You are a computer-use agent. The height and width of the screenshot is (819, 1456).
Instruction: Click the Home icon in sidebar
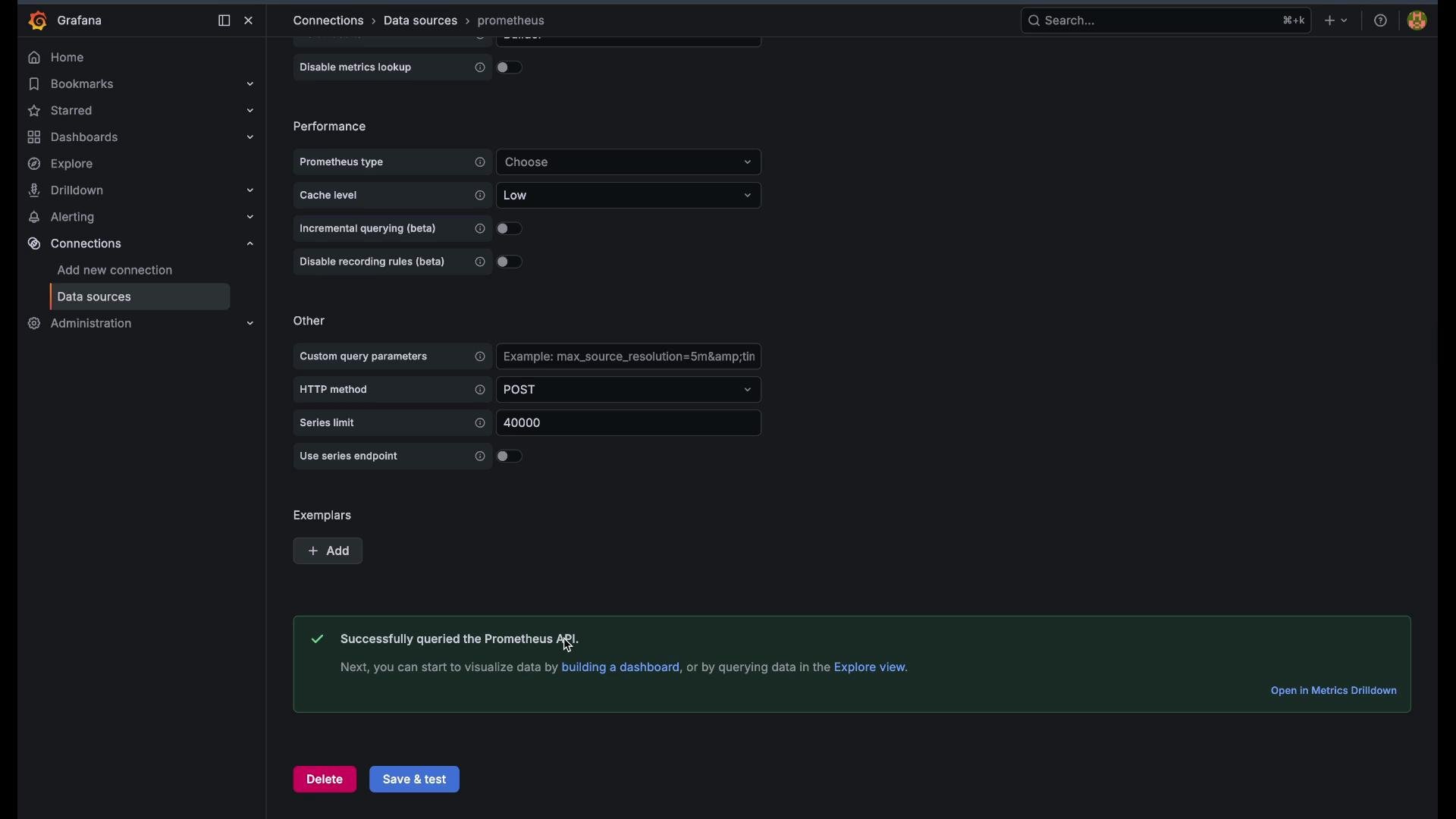34,58
